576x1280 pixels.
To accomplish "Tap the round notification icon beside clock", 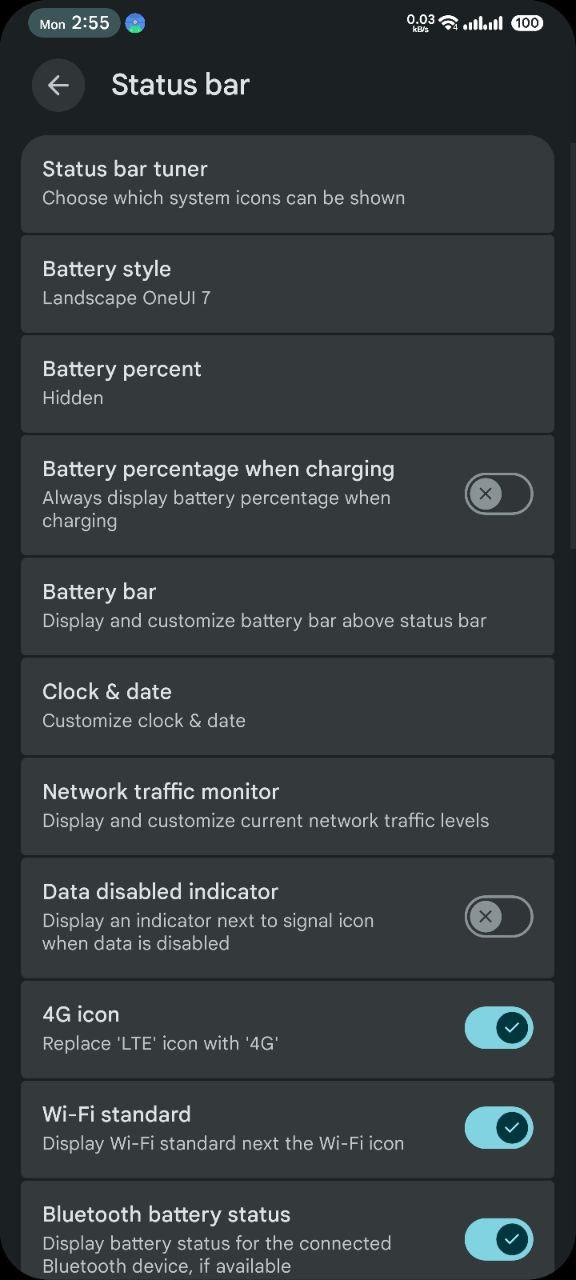I will click(135, 23).
